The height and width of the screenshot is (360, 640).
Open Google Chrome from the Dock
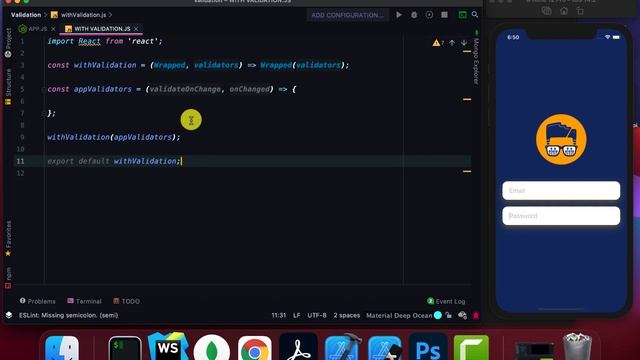coord(255,349)
